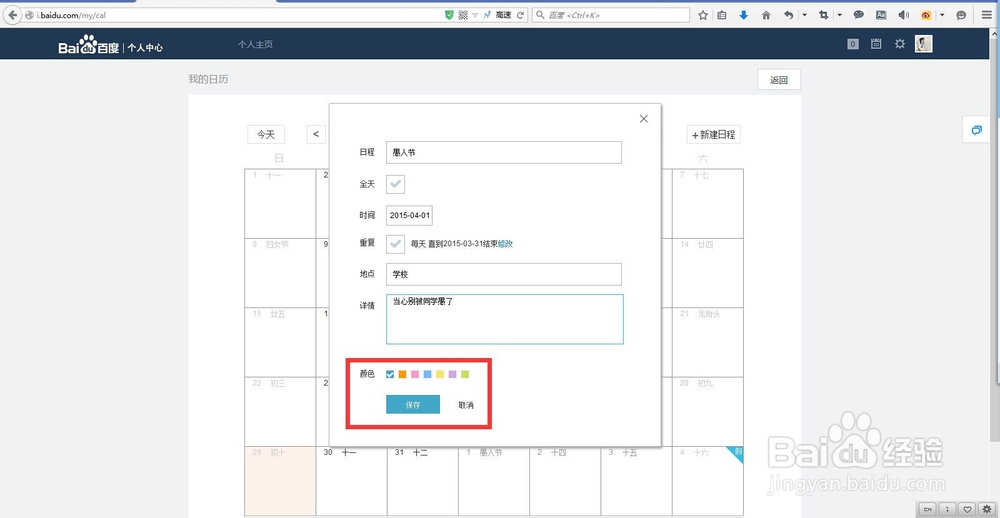This screenshot has width=1000, height=518.
Task: Click the Baidu search box in toolbar
Action: (612, 15)
